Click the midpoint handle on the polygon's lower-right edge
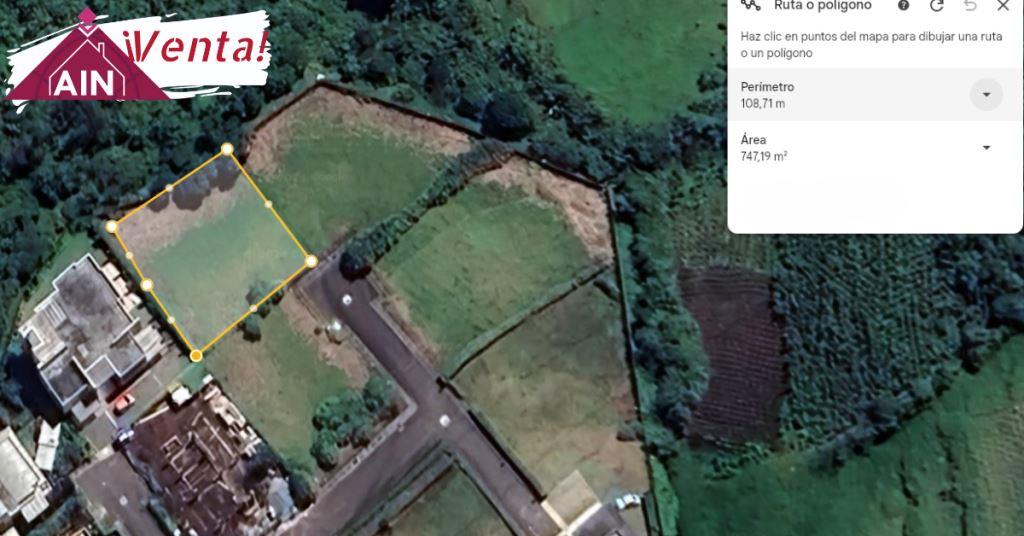The height and width of the screenshot is (536, 1024). [253, 308]
